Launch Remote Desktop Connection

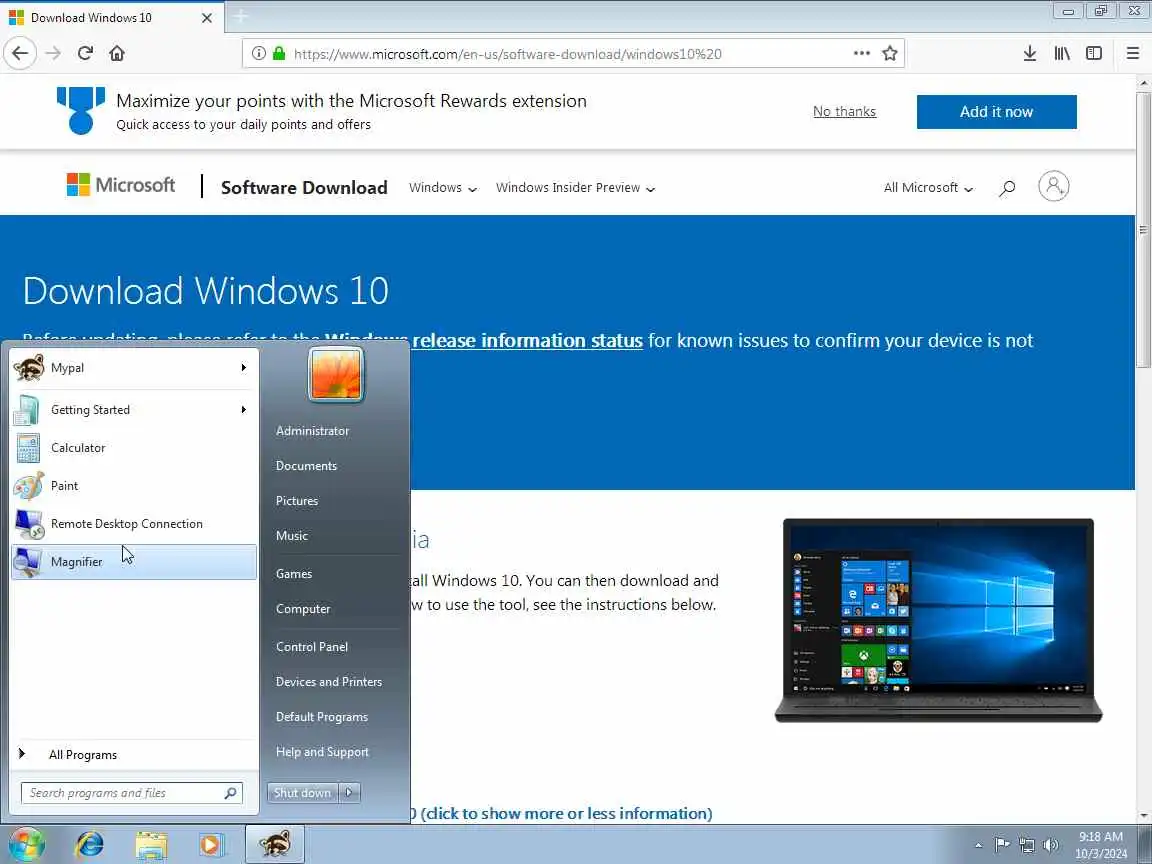(134, 524)
